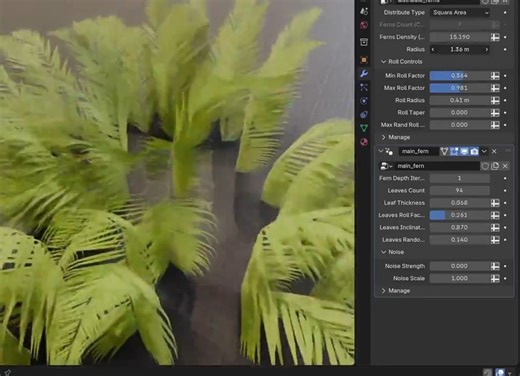Open the Scene properties tab
520x376 pixels.
pyautogui.click(x=364, y=11)
